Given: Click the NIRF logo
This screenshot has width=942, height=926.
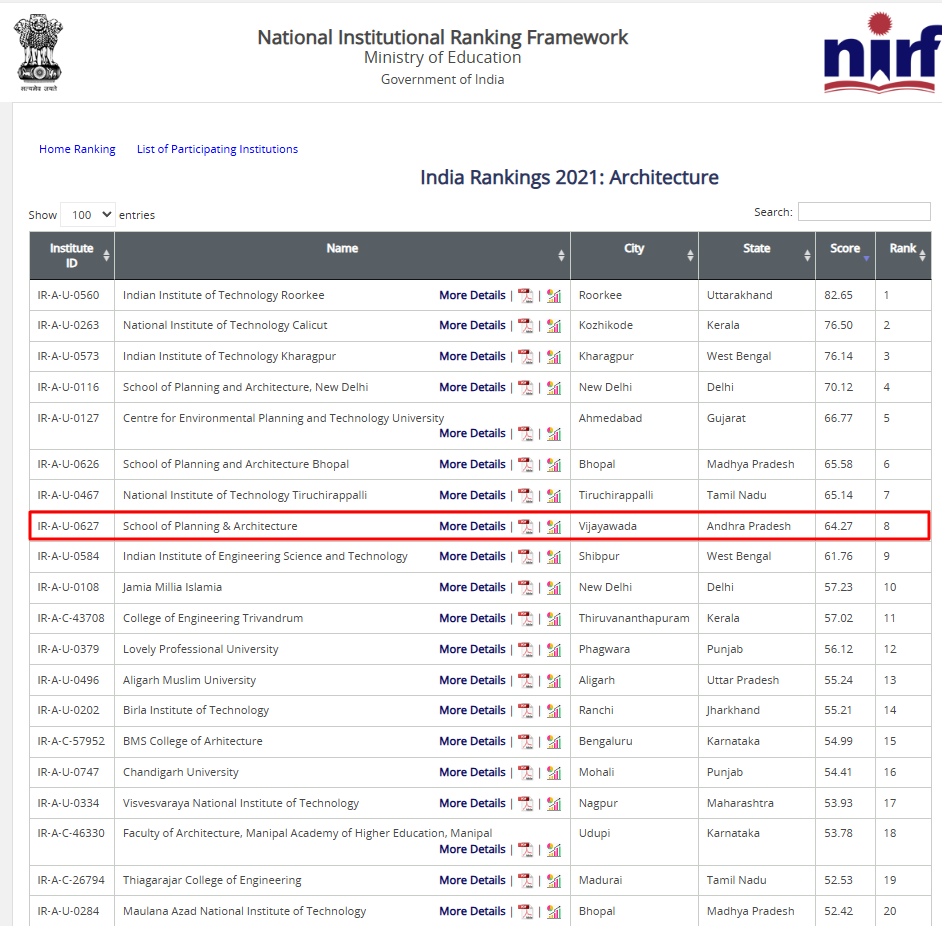Looking at the screenshot, I should pyautogui.click(x=881, y=52).
